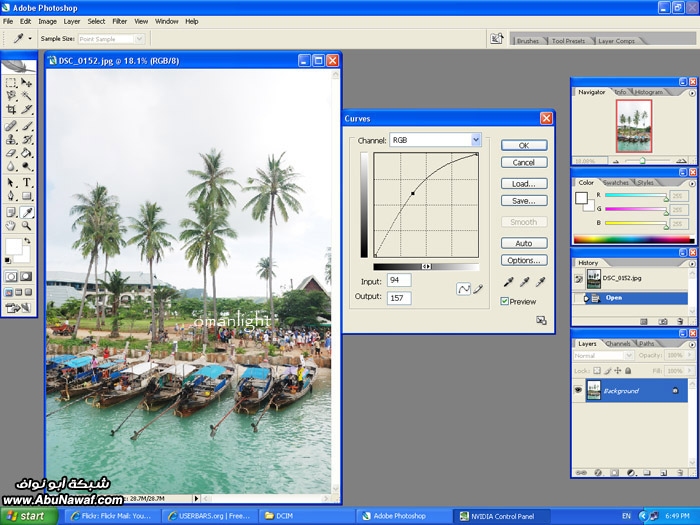Hide the Background layer using eye icon
This screenshot has width=700, height=525.
coord(579,390)
